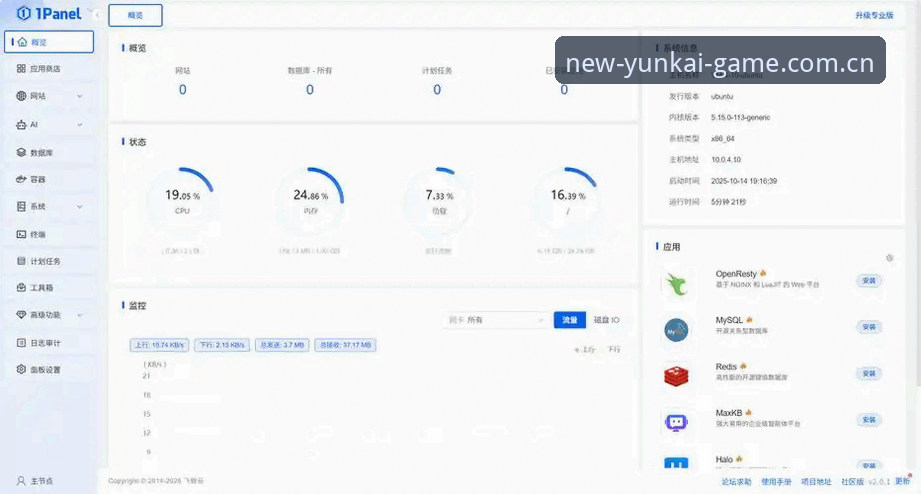The height and width of the screenshot is (494, 921).
Task: Open the 网卡 所有 dropdown
Action: [x=495, y=320]
